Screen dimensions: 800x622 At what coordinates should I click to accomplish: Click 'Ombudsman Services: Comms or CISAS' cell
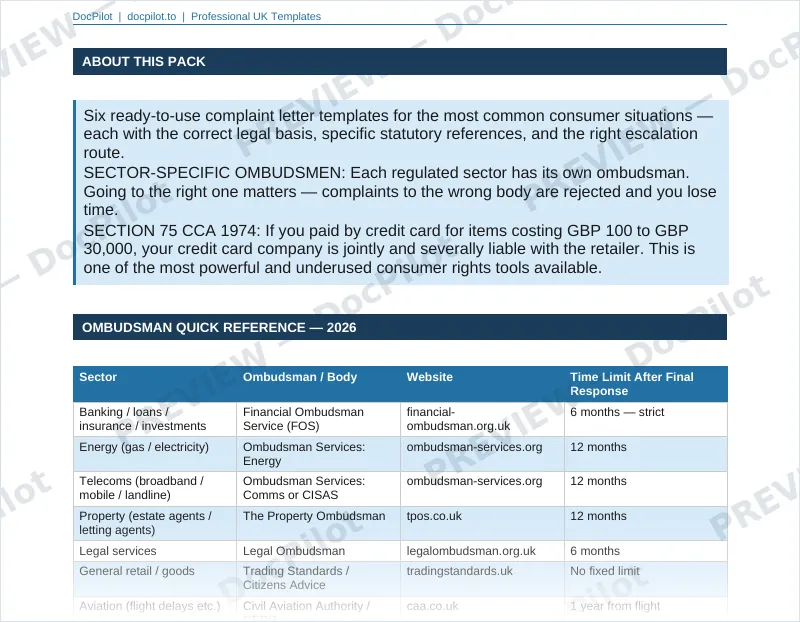click(318, 488)
